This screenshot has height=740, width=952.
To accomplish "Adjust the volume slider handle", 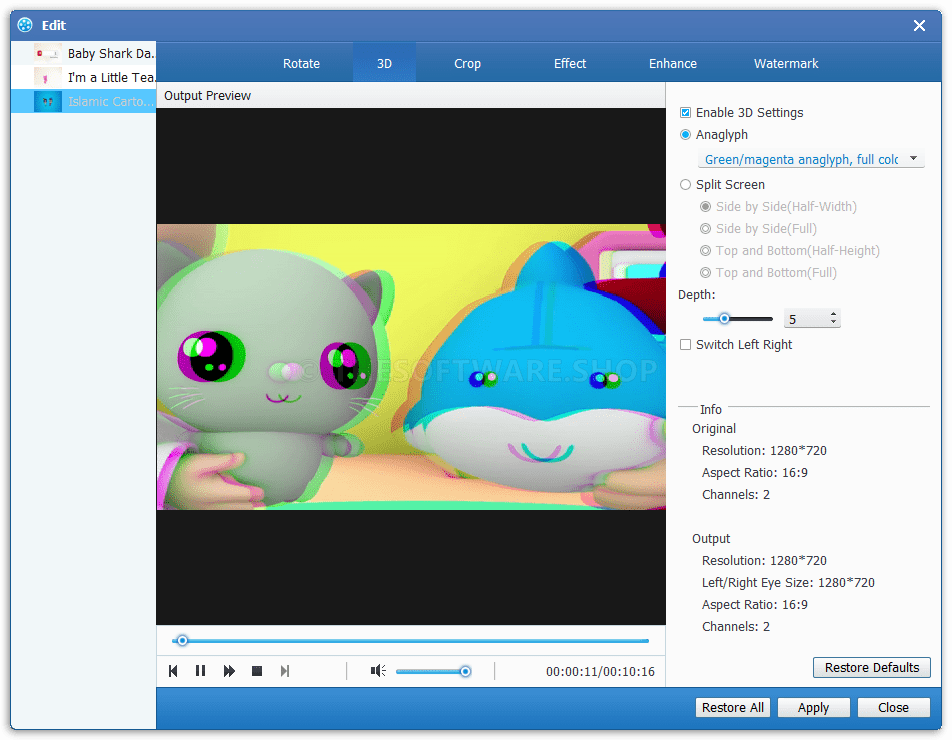I will click(465, 671).
